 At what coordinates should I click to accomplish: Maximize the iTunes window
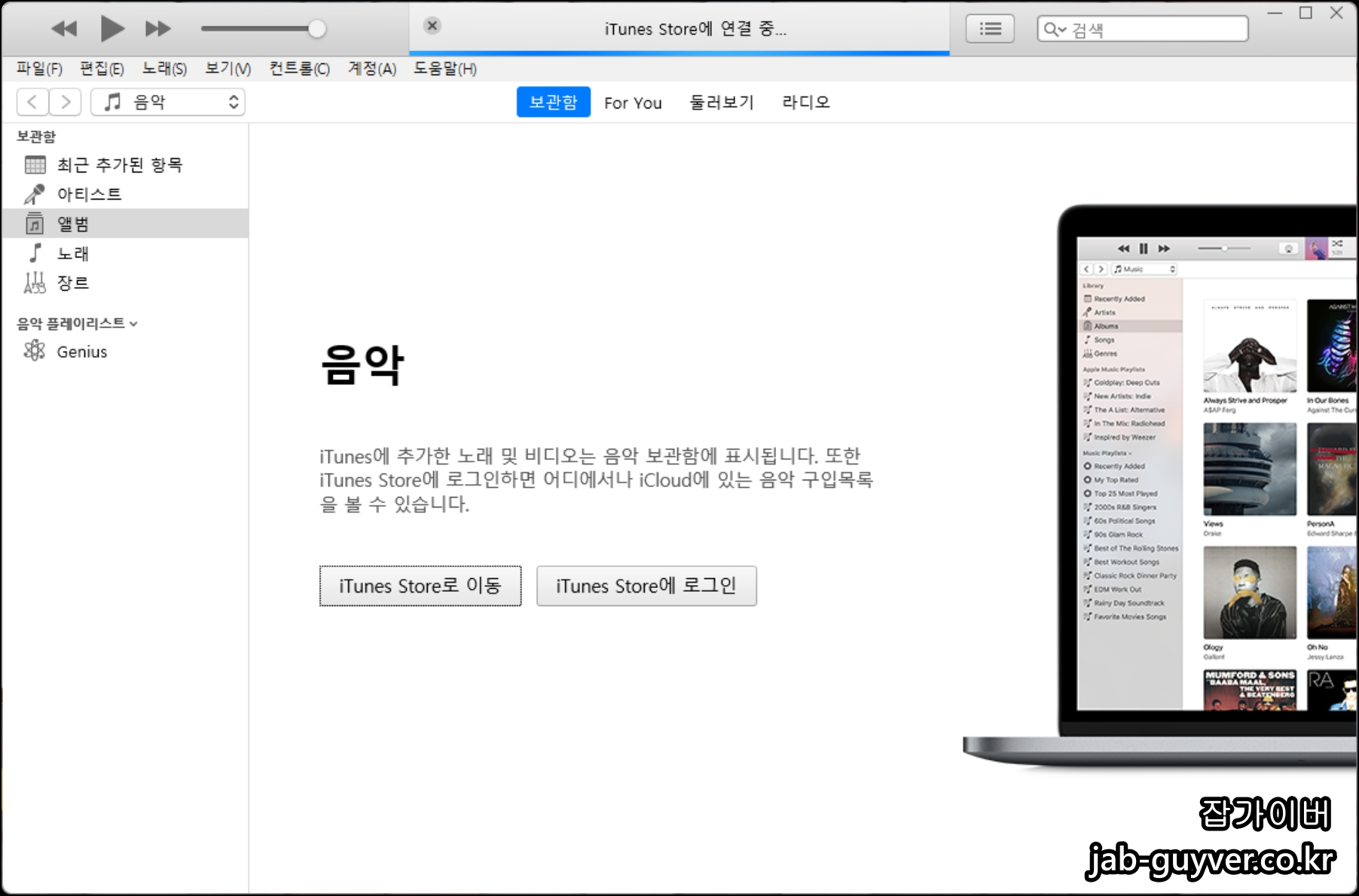click(x=1306, y=13)
